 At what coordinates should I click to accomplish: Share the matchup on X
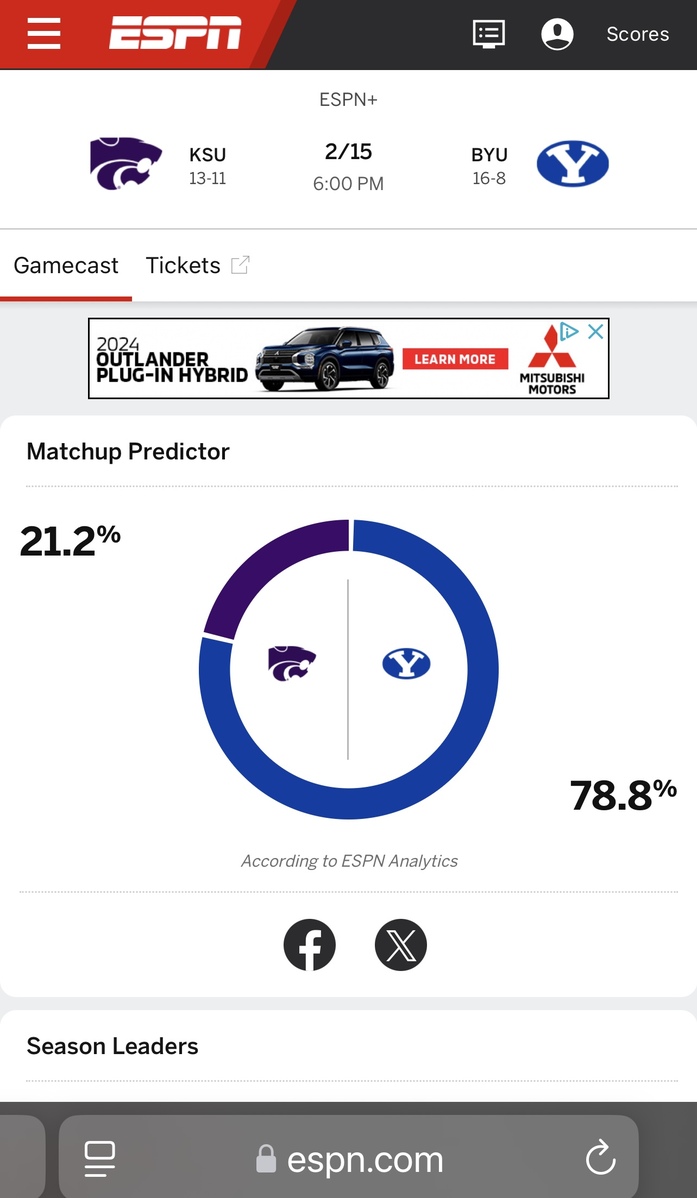[x=400, y=944]
